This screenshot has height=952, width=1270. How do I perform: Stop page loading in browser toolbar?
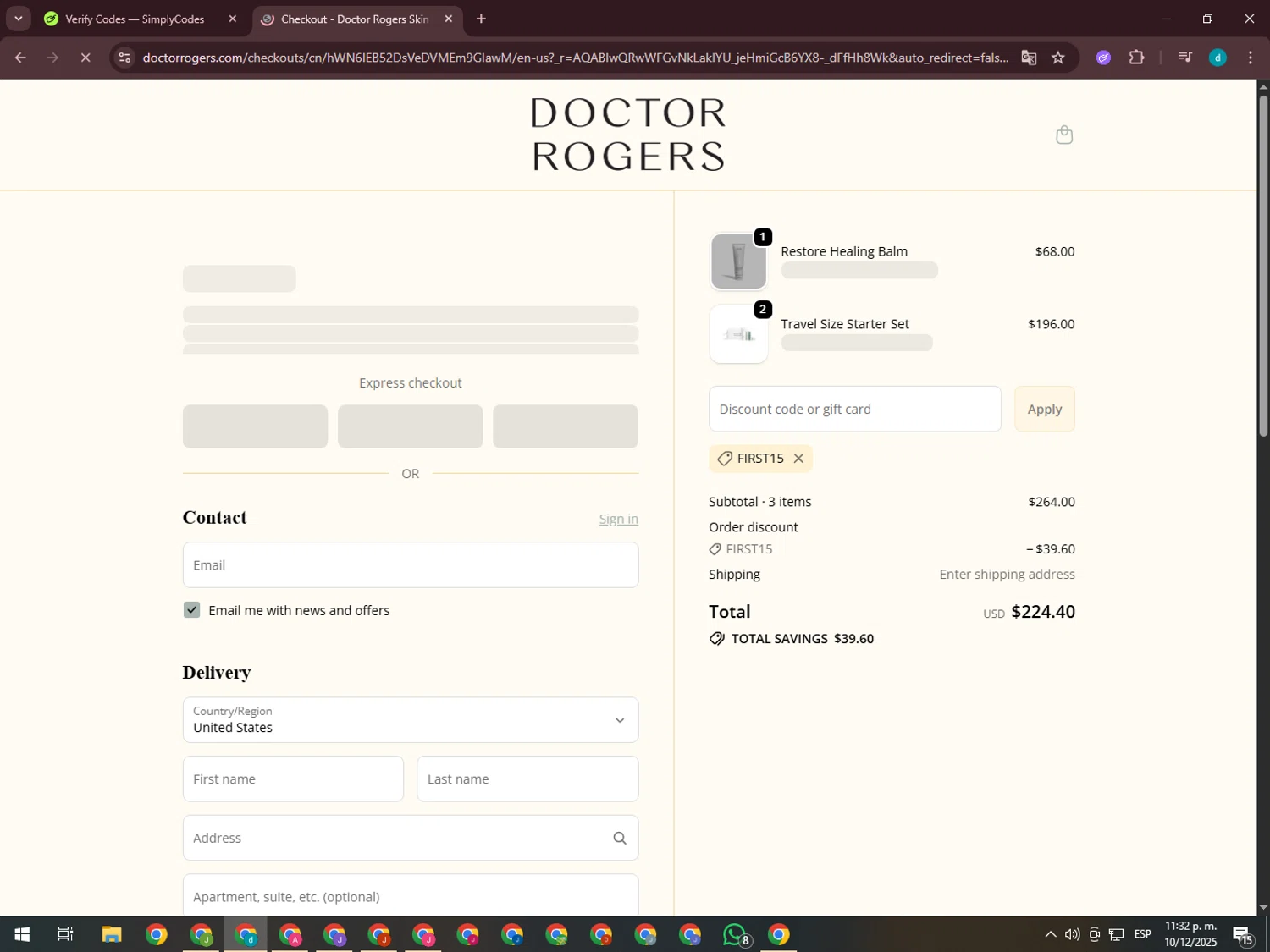[x=86, y=58]
